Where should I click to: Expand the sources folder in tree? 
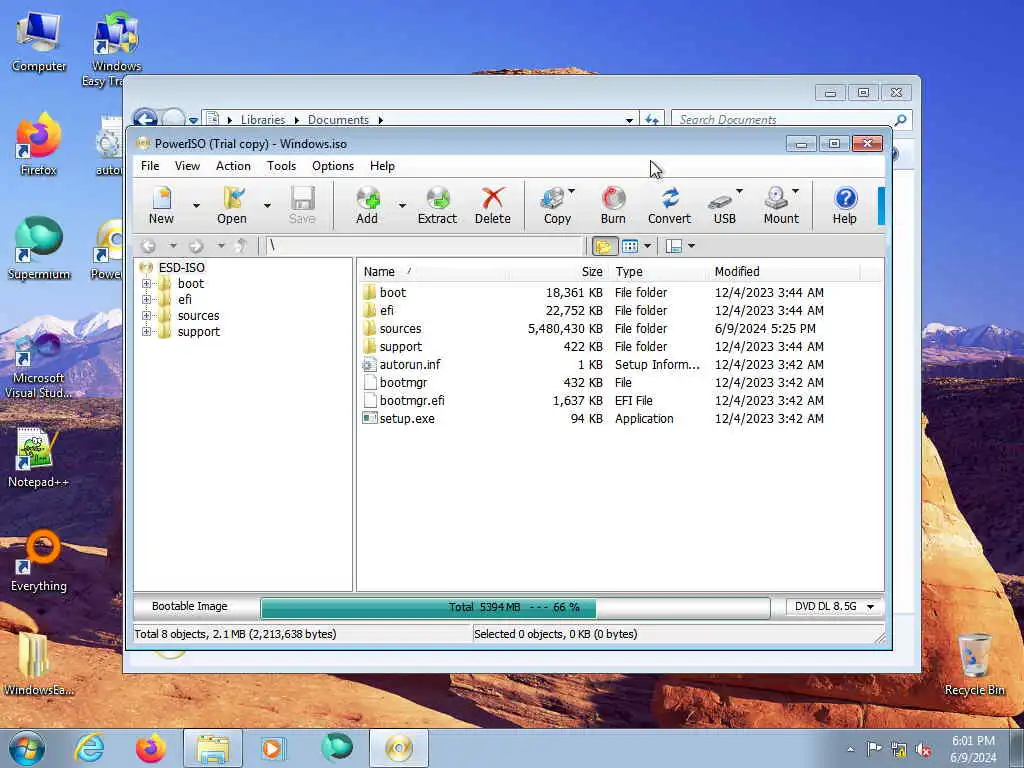pyautogui.click(x=146, y=316)
